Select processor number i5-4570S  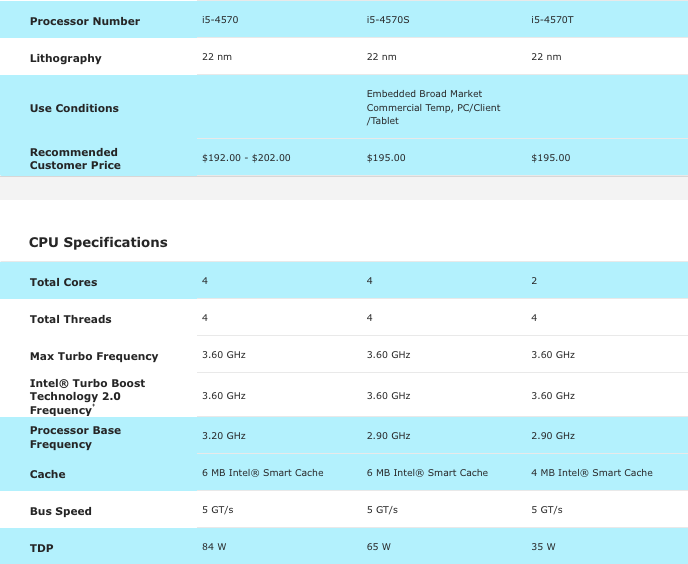pyautogui.click(x=388, y=20)
